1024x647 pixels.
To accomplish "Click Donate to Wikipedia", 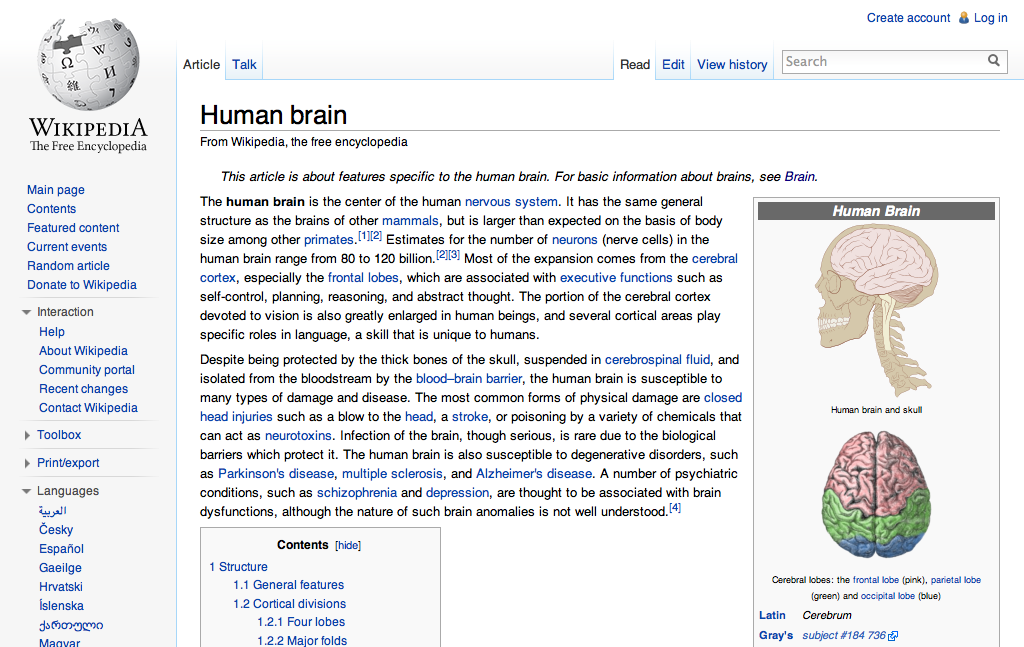I will [x=82, y=285].
